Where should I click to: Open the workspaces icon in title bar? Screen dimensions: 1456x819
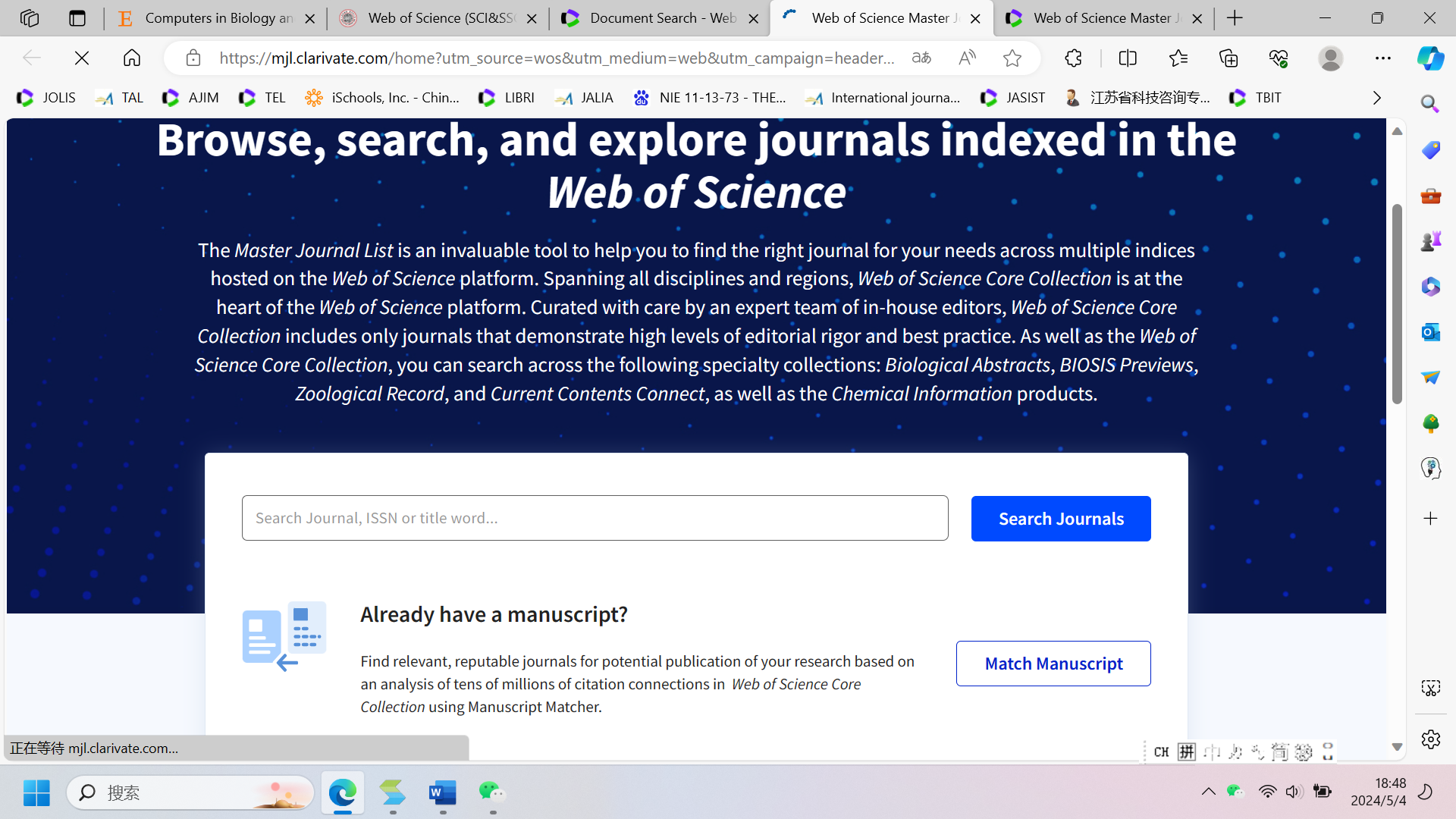click(30, 18)
